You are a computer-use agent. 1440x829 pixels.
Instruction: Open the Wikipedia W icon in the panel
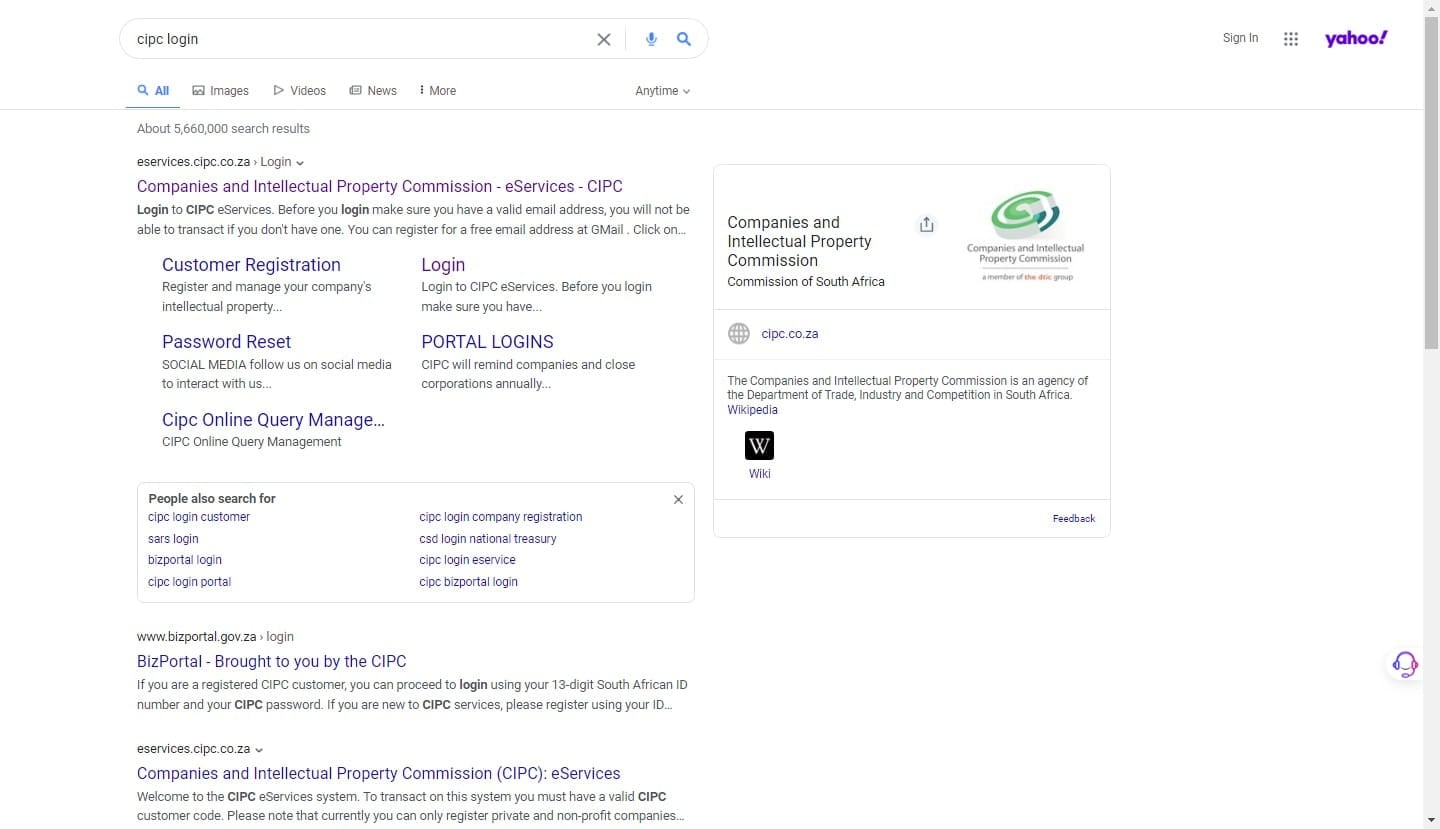[x=759, y=445]
